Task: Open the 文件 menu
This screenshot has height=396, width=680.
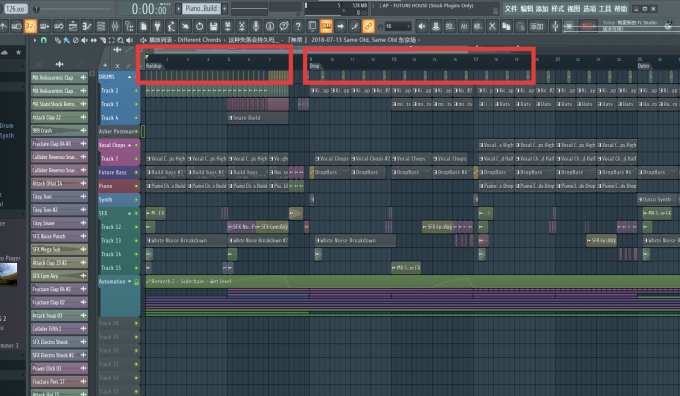Action: coord(511,8)
